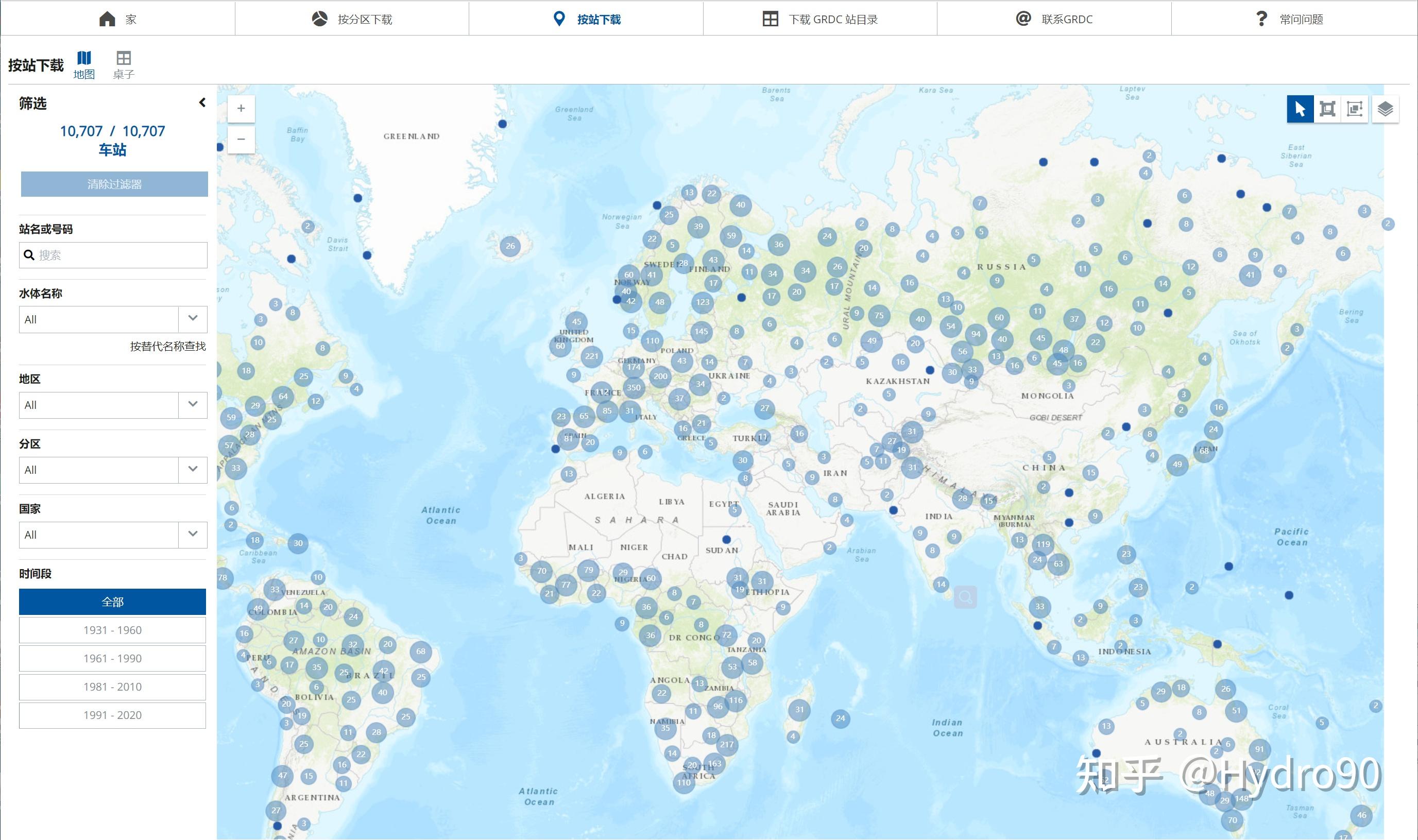Select the 1931 - 1960 time period

pyautogui.click(x=112, y=630)
